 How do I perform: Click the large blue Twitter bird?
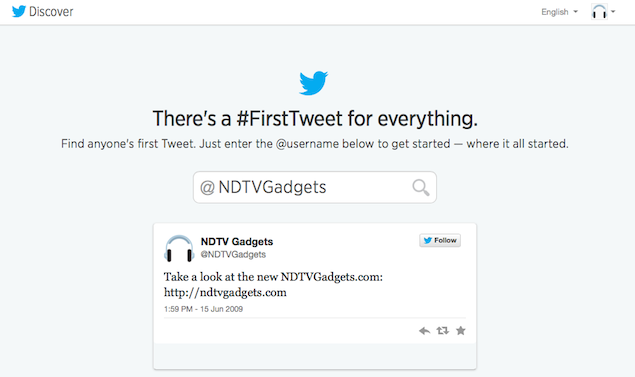click(313, 83)
